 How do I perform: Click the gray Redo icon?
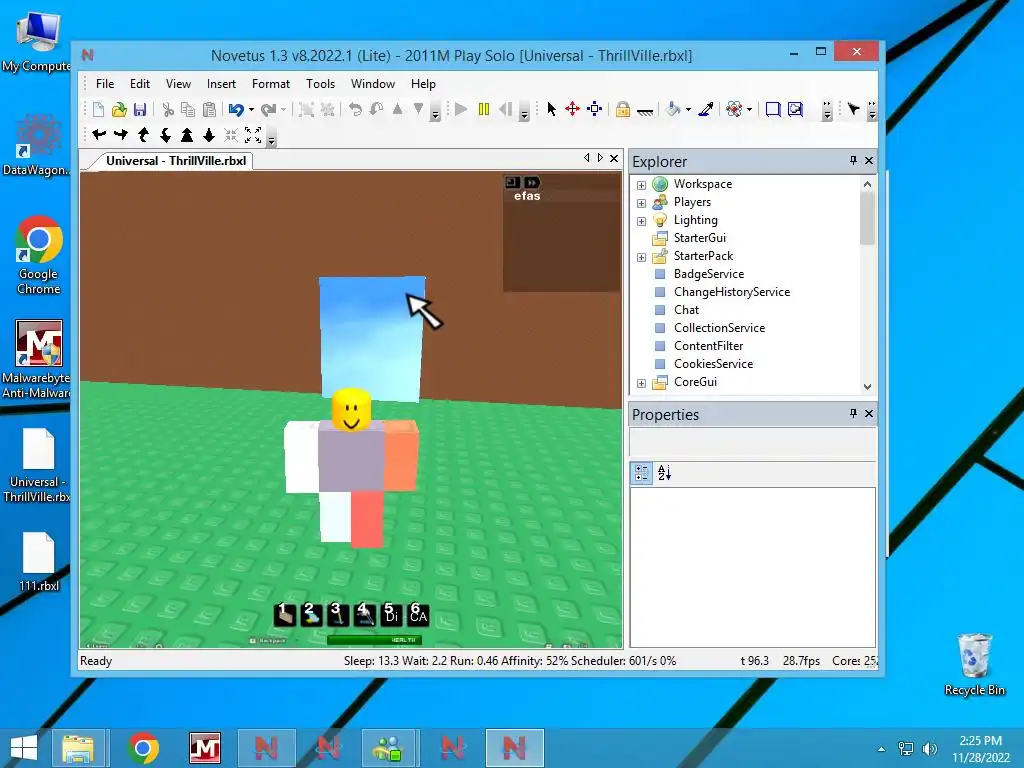click(268, 109)
